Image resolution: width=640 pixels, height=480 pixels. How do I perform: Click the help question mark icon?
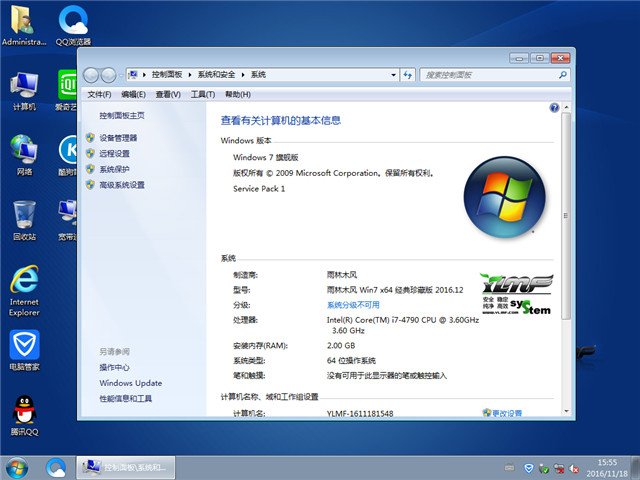pyautogui.click(x=554, y=108)
